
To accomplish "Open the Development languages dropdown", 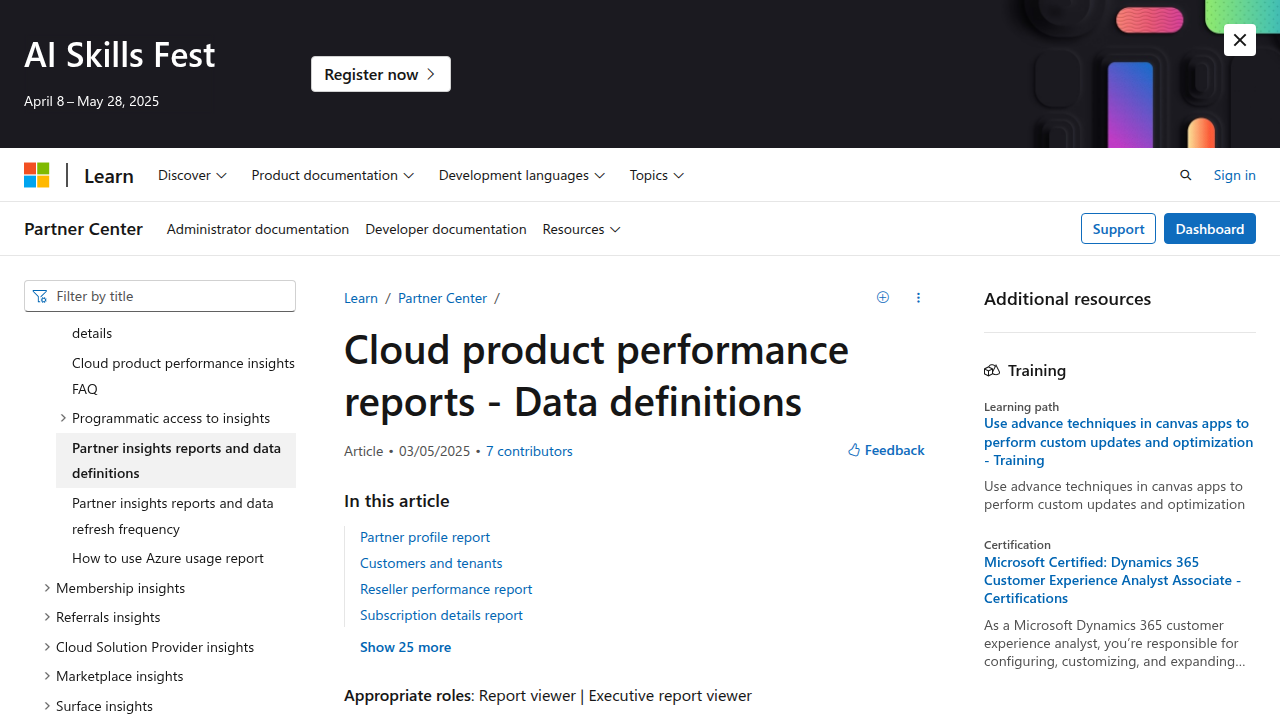I will pos(522,175).
